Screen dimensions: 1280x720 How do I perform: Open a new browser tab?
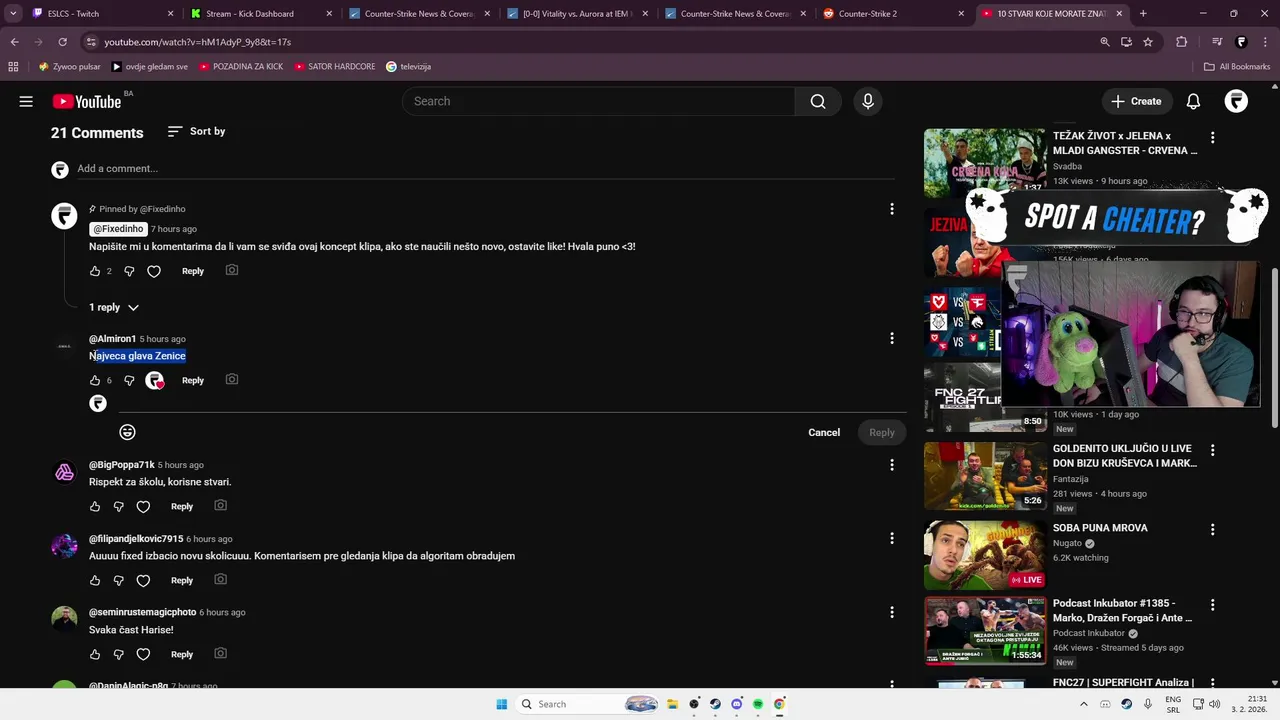(1143, 14)
